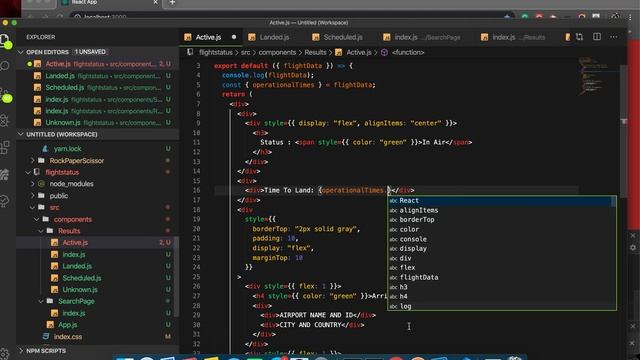Open Unknown.js in the file tree
This screenshot has width=640, height=360.
pyautogui.click(x=80, y=289)
